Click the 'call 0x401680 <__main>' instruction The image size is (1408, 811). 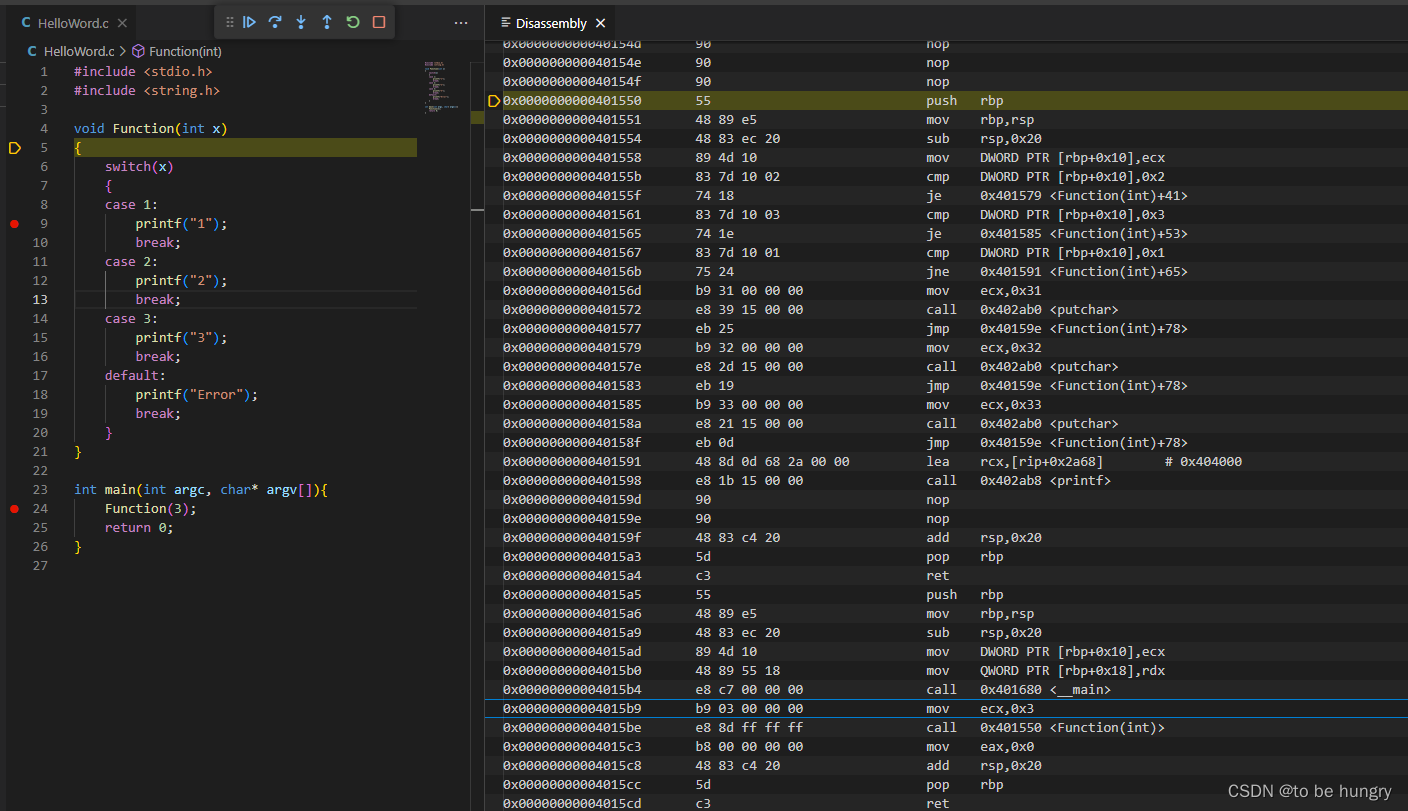click(1018, 690)
